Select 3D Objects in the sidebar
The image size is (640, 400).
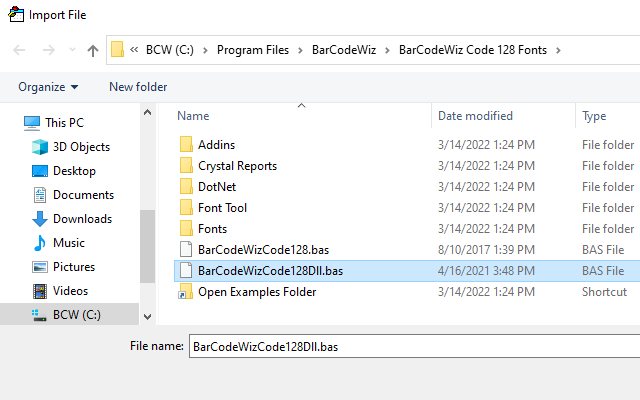[x=81, y=147]
